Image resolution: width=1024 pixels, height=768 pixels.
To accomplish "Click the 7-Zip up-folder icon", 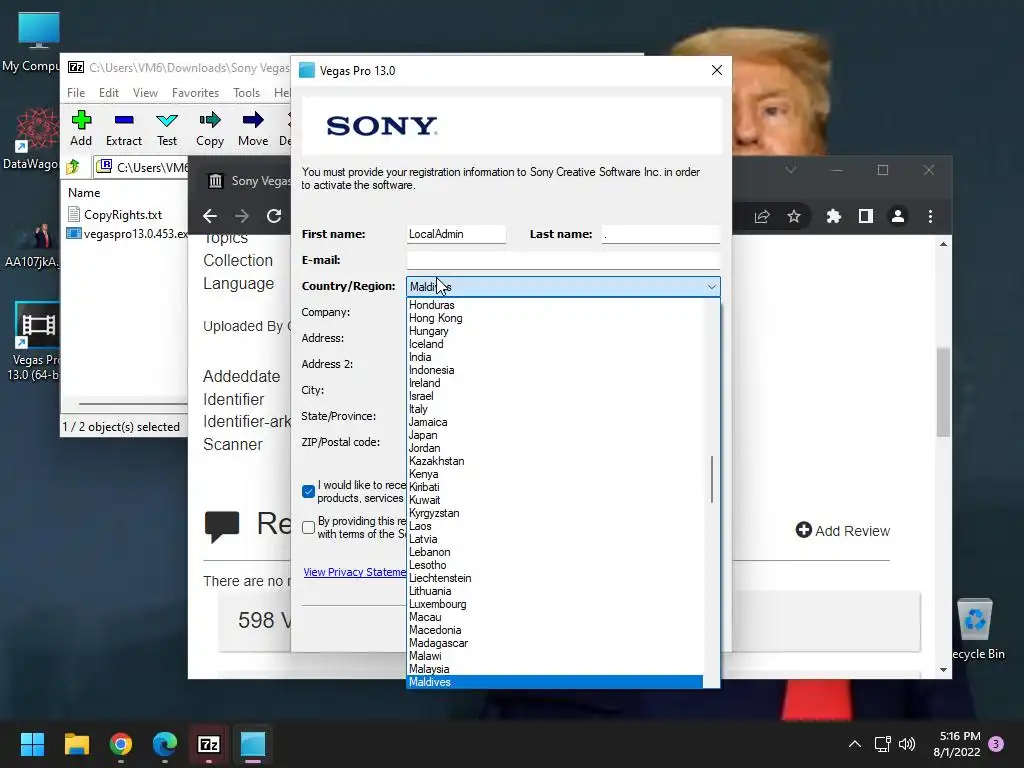I will click(x=73, y=167).
